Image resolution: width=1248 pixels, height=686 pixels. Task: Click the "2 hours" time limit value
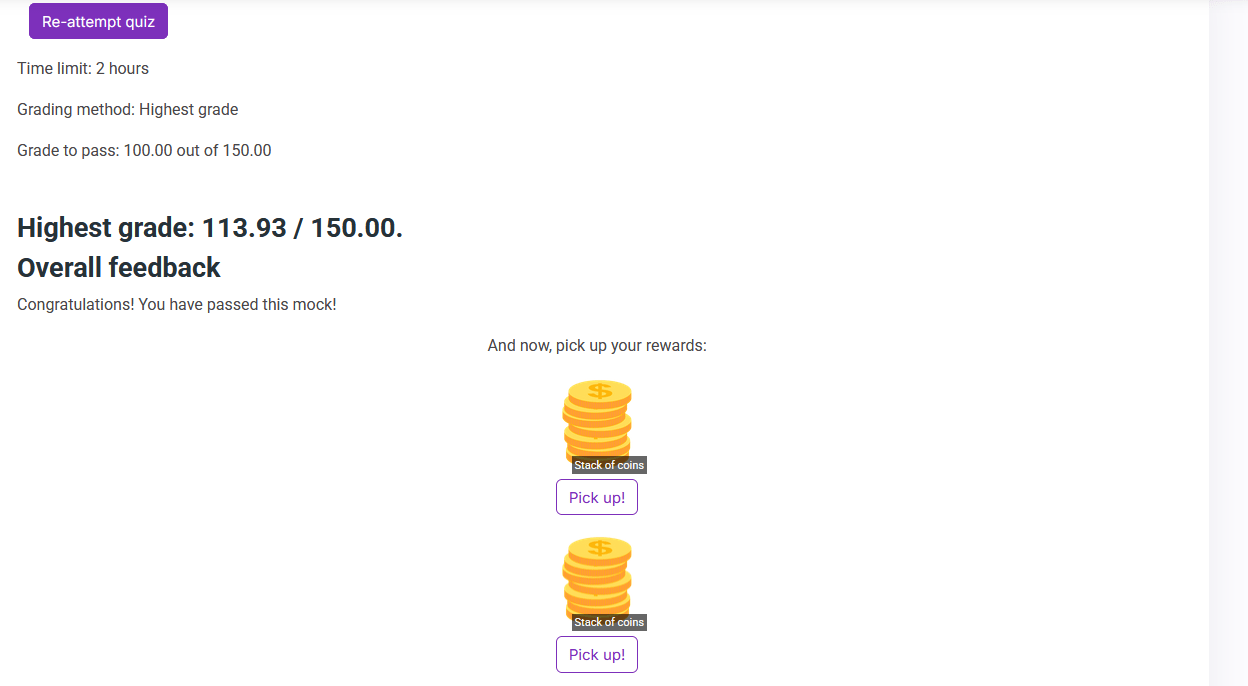122,69
